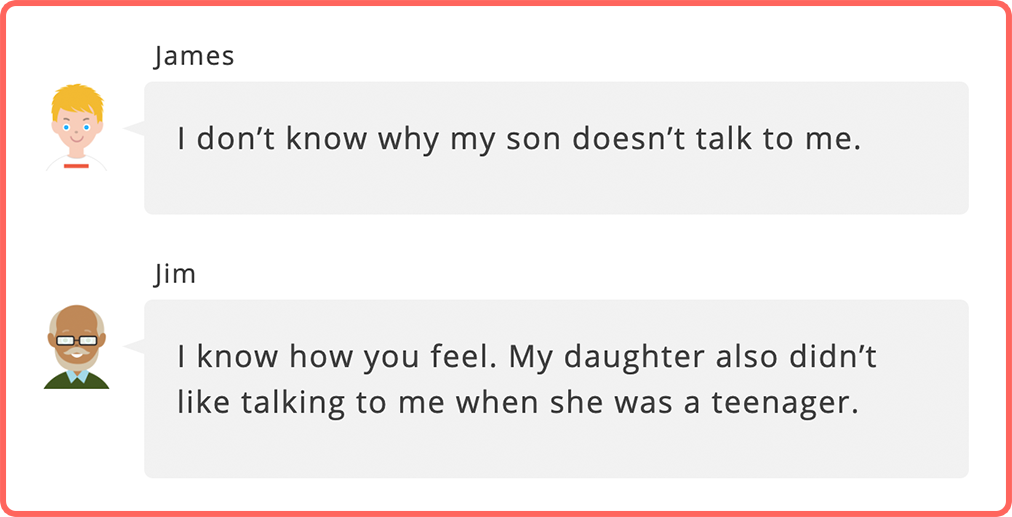The height and width of the screenshot is (517, 1012).
Task: Click James's blond-haired avatar
Action: pos(77,128)
